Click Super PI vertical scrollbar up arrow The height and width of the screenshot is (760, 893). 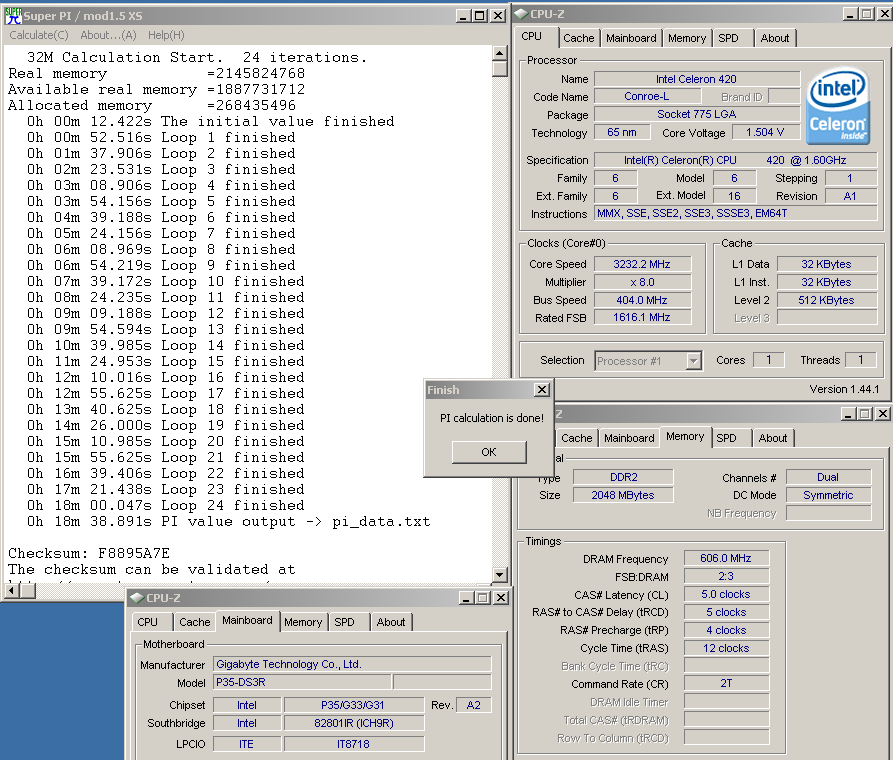[x=499, y=54]
